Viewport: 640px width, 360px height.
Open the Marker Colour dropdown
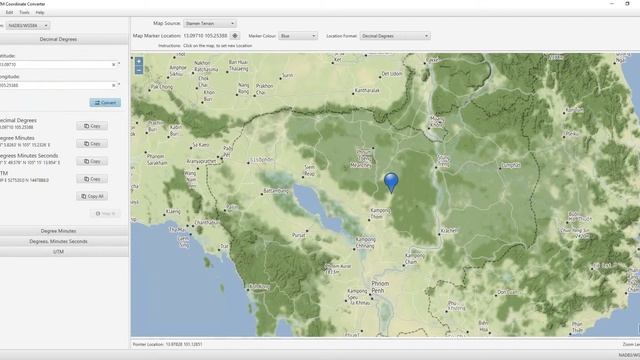298,36
